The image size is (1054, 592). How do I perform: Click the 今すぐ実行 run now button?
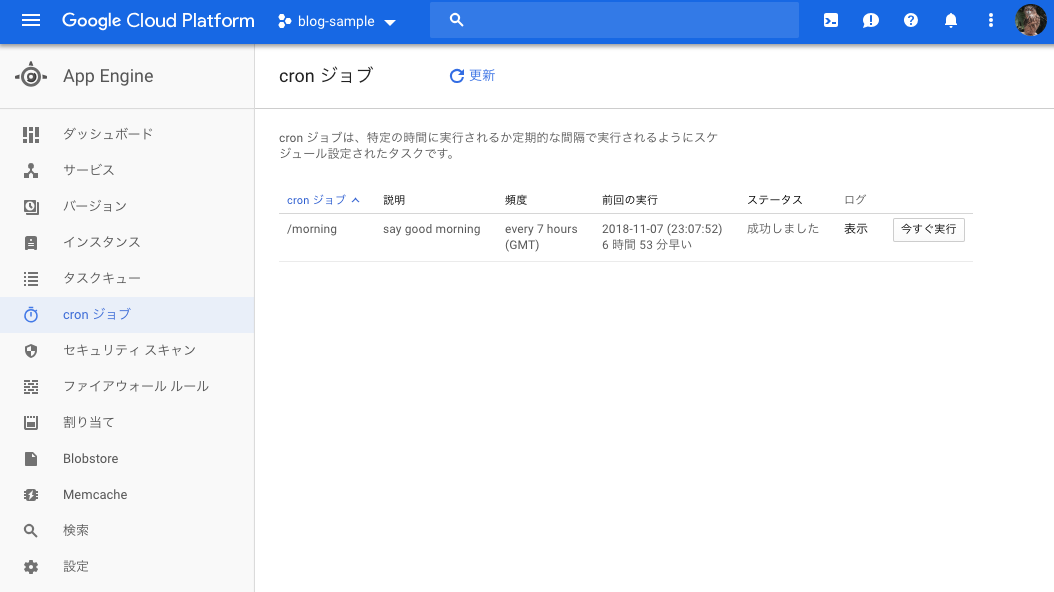coord(928,230)
